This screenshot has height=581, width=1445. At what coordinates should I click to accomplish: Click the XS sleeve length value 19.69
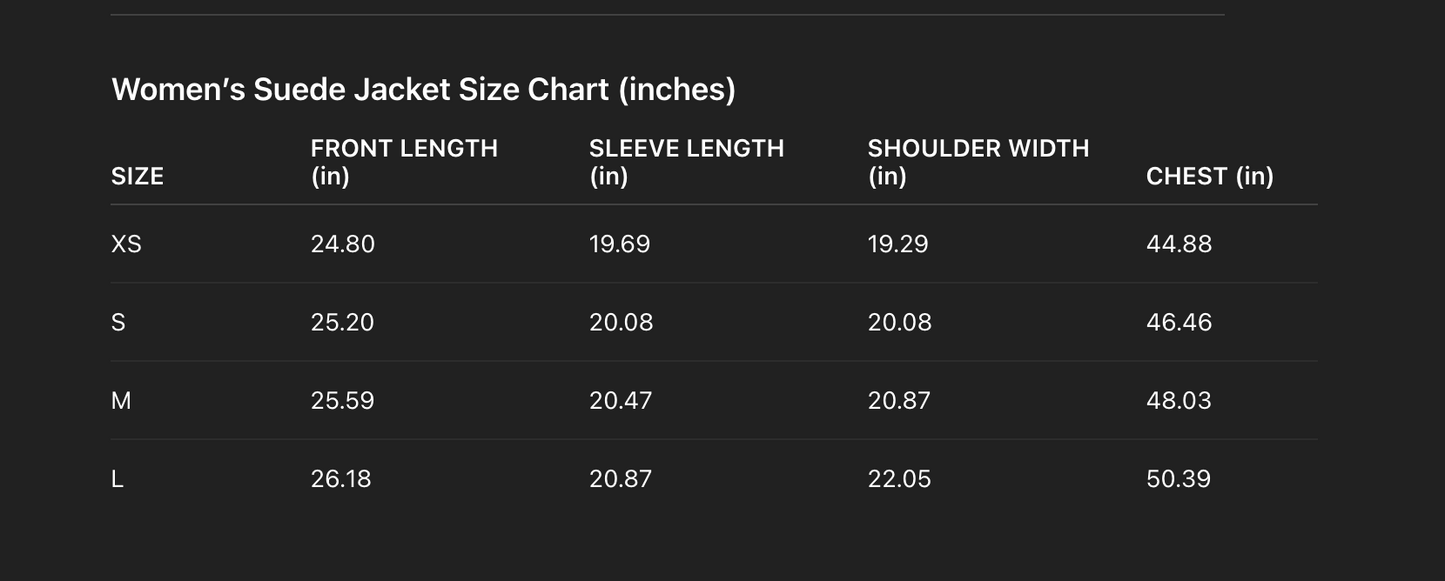(x=619, y=244)
